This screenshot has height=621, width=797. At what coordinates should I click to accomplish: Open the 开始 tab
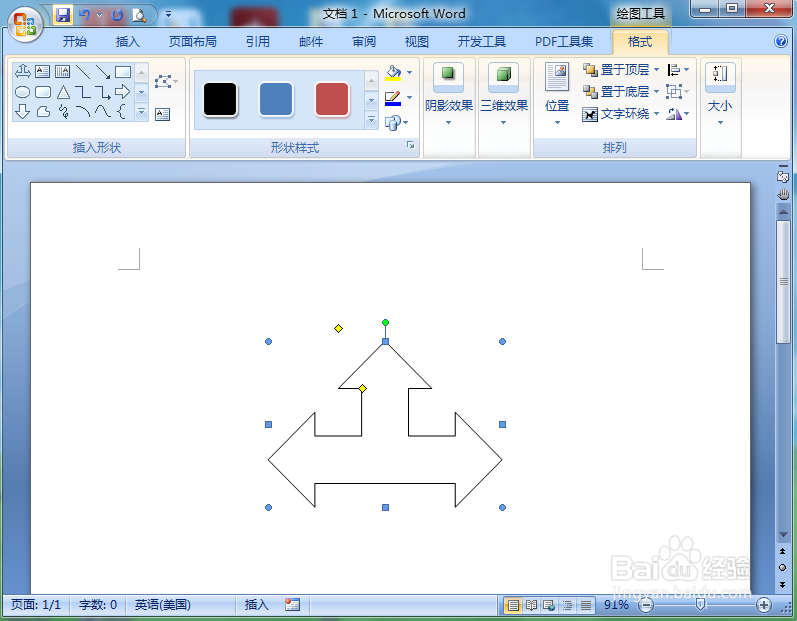[75, 42]
